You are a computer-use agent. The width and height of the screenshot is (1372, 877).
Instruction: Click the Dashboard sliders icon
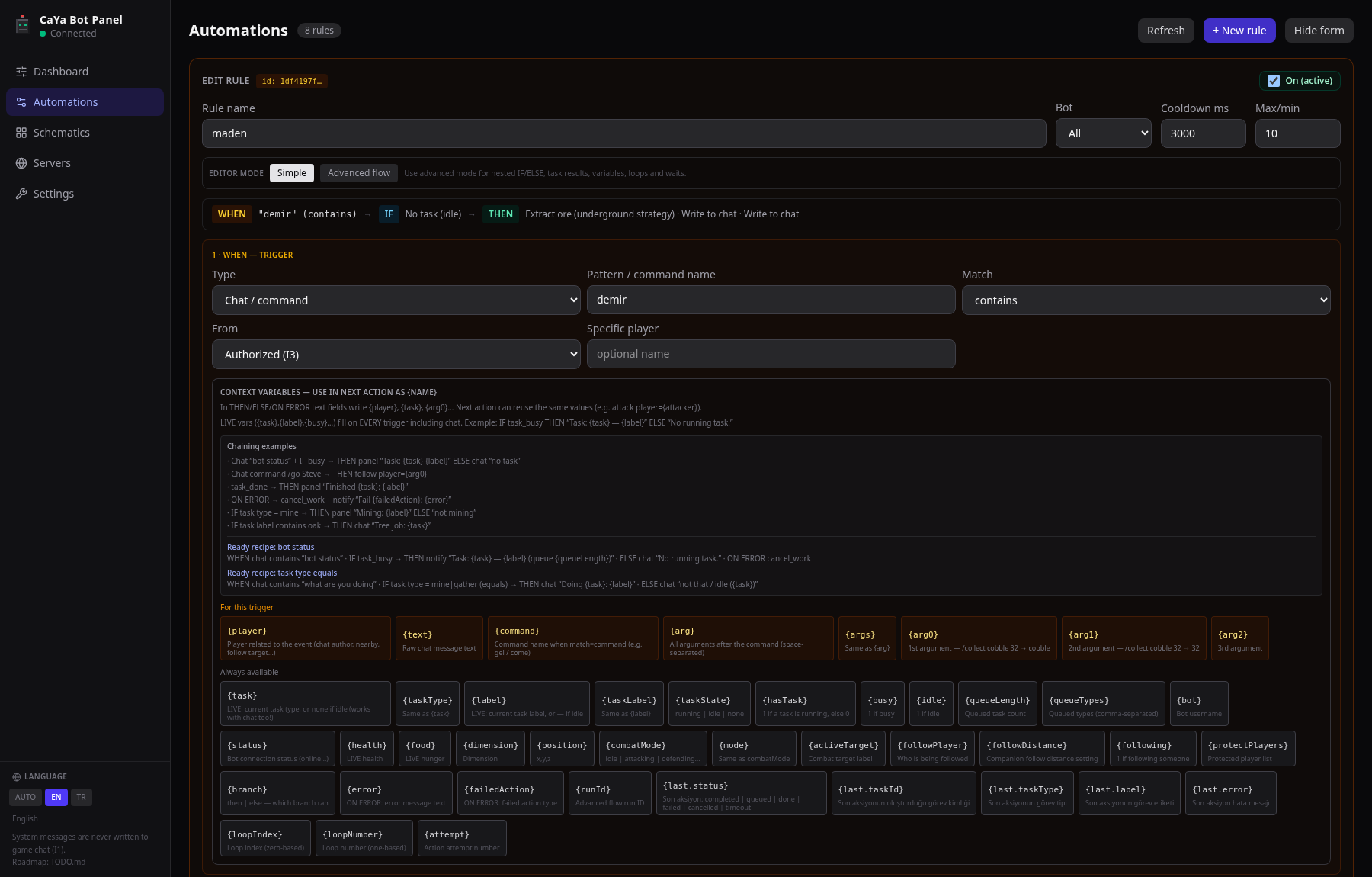[21, 72]
